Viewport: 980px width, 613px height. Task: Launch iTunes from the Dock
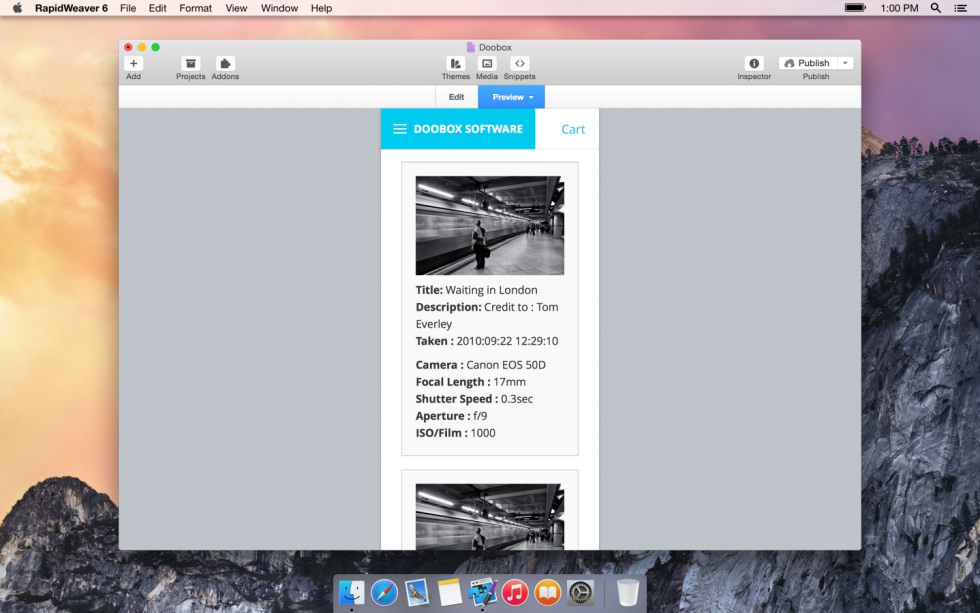point(515,592)
